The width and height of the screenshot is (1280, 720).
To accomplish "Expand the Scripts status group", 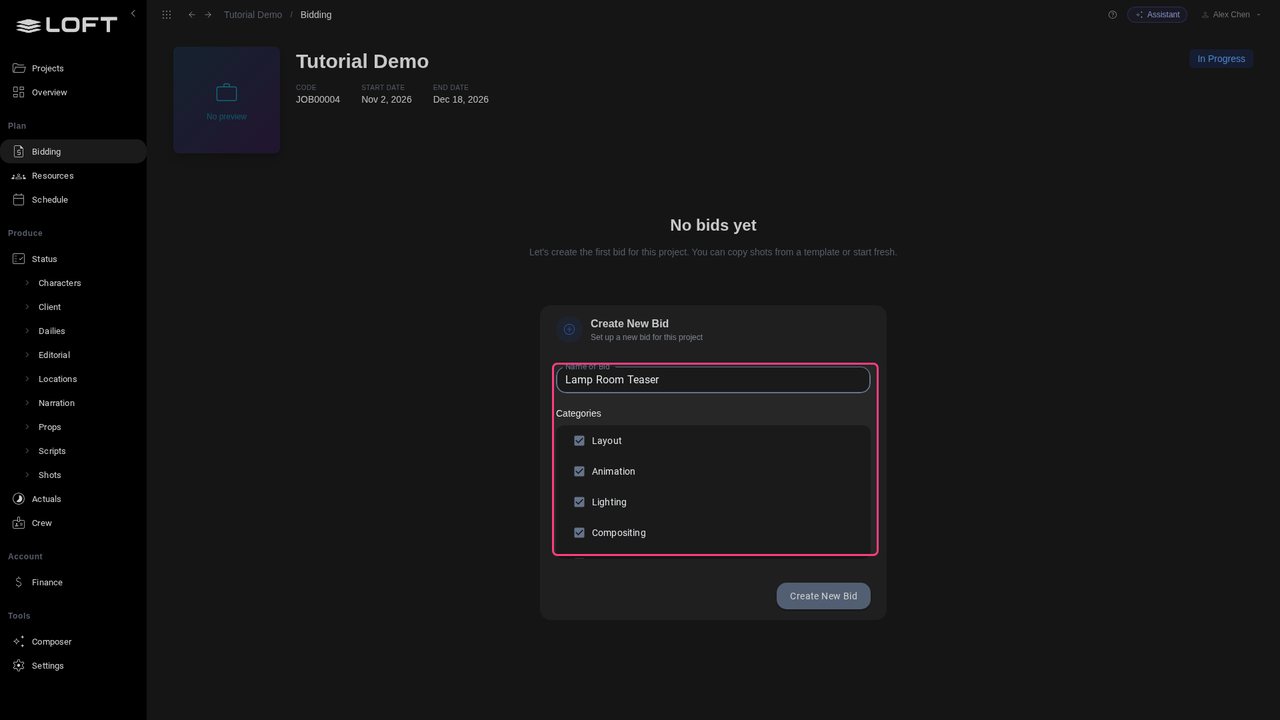I will click(x=27, y=451).
